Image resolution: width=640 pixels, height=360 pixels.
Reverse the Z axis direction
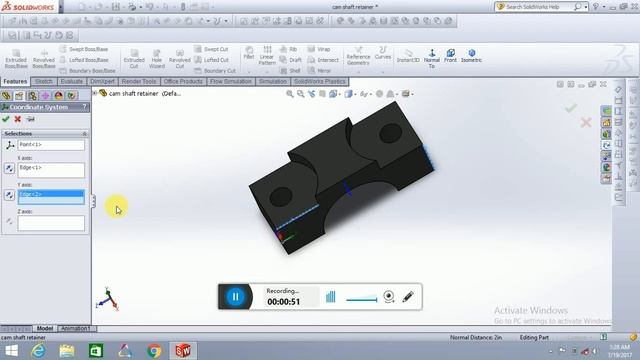[x=9, y=222]
